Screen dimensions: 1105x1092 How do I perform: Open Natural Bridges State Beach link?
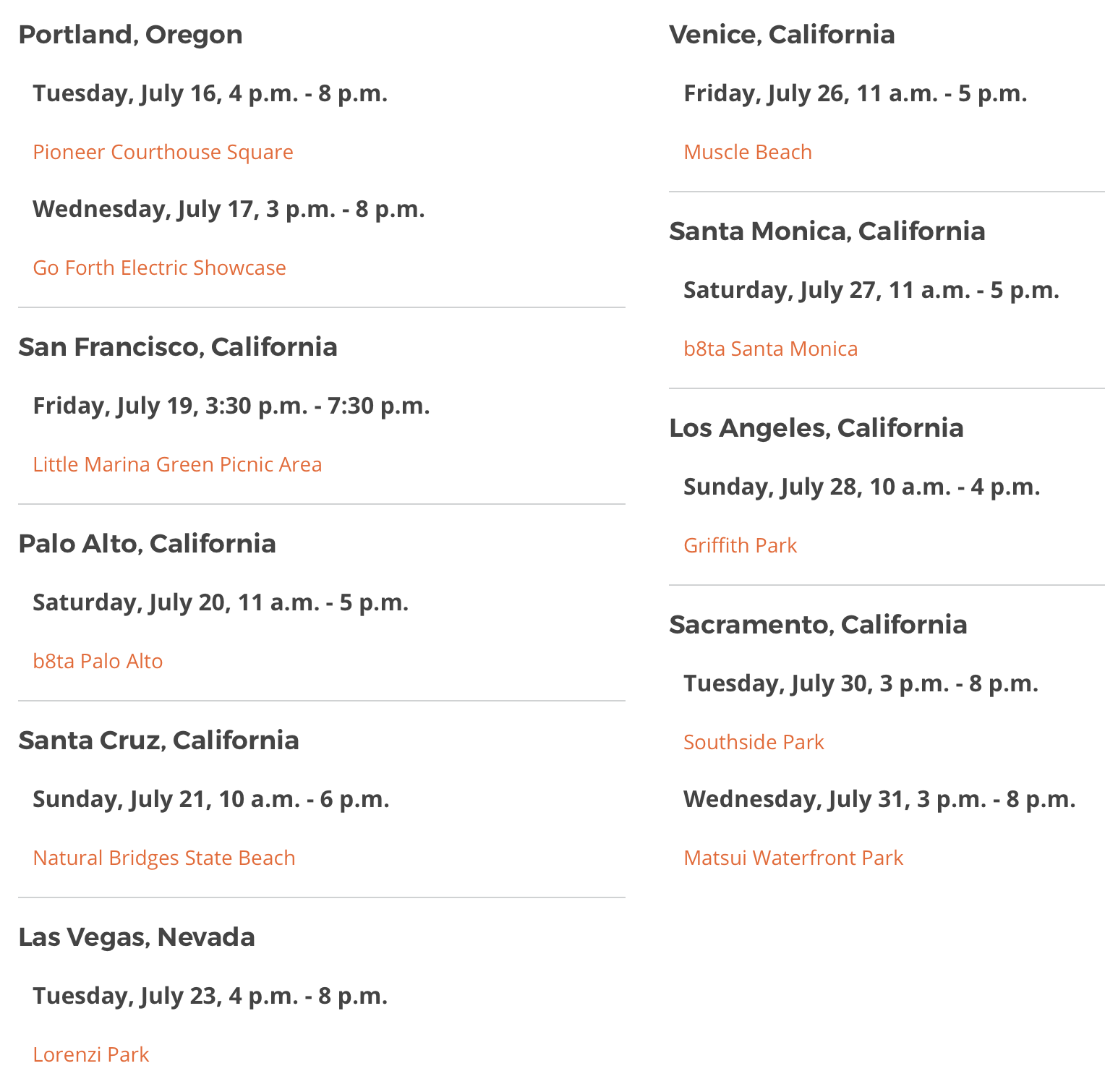click(164, 858)
